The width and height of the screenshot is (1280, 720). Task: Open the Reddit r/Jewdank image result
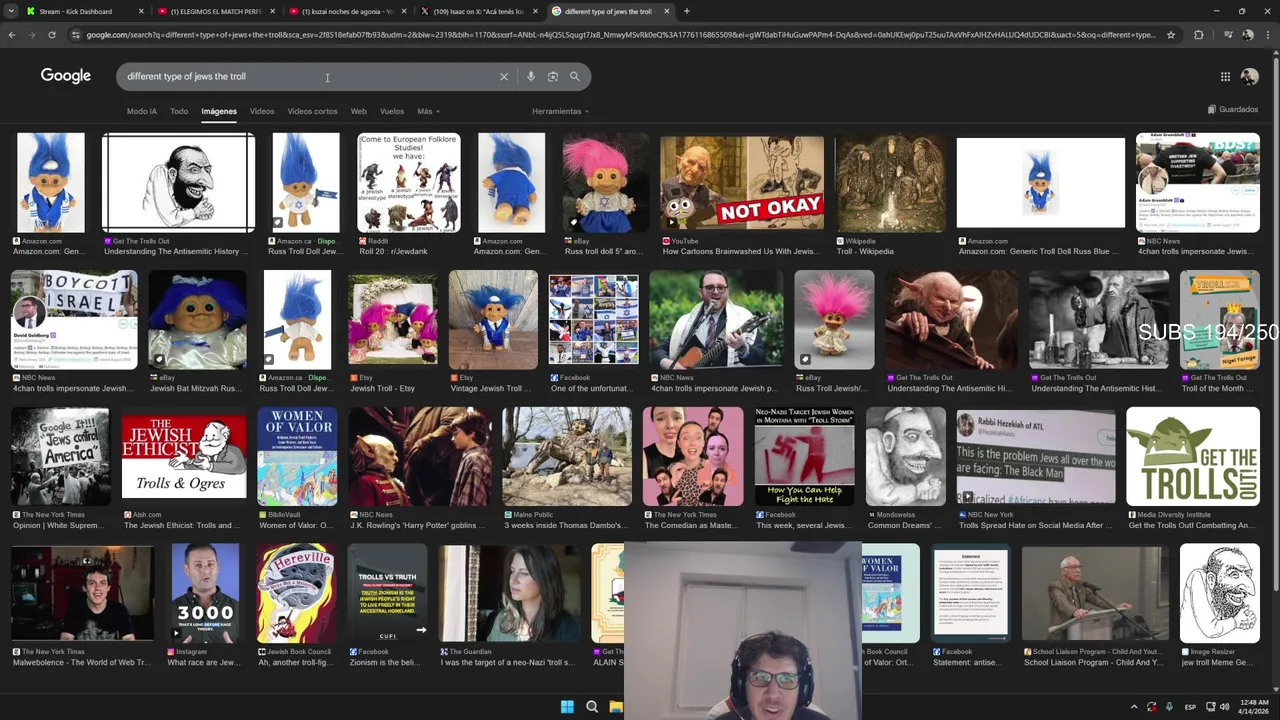[408, 183]
